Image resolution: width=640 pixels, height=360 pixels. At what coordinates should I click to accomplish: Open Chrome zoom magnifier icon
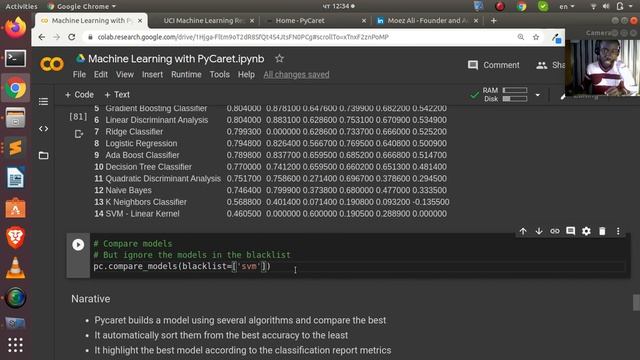tap(521, 37)
